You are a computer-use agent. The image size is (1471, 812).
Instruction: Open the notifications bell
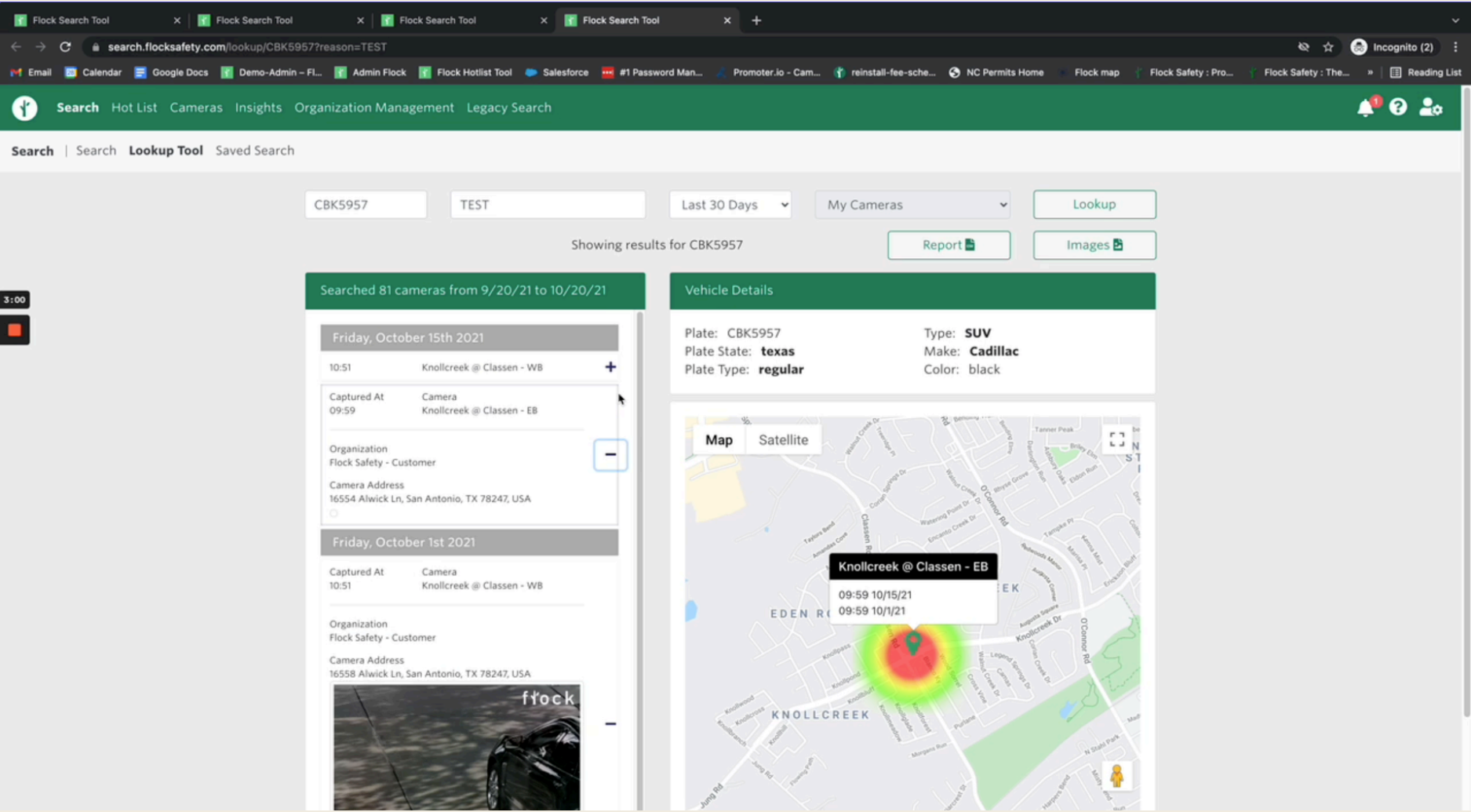(1366, 107)
